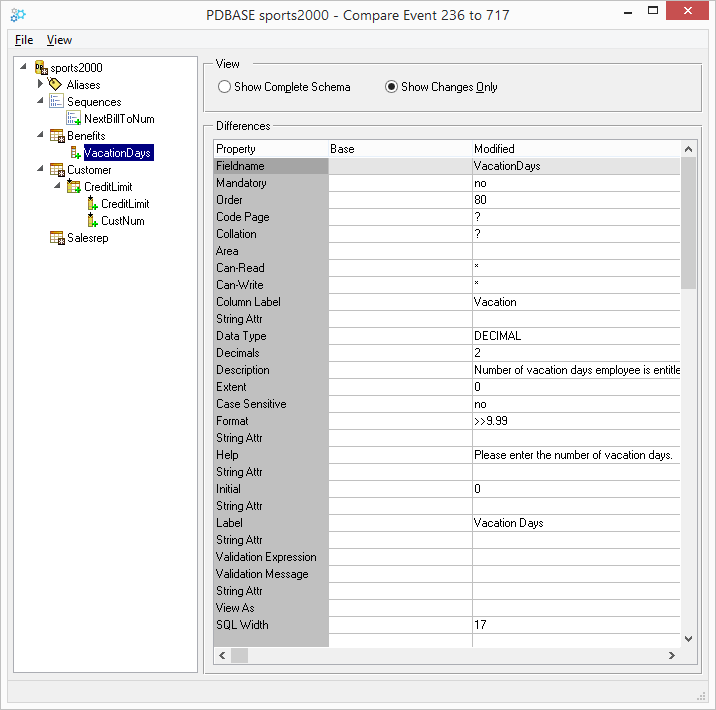Click the Order value 80

click(480, 200)
